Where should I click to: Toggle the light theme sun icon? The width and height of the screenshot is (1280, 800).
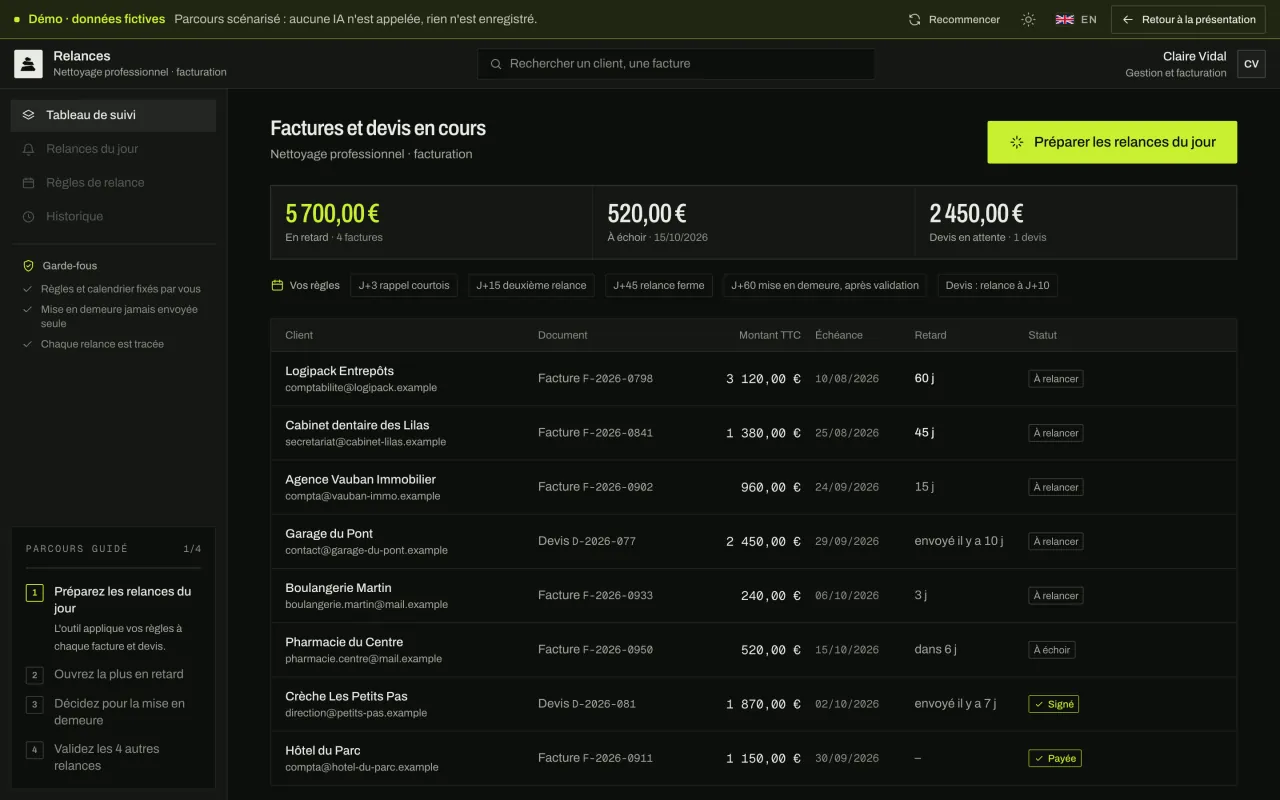point(1028,19)
